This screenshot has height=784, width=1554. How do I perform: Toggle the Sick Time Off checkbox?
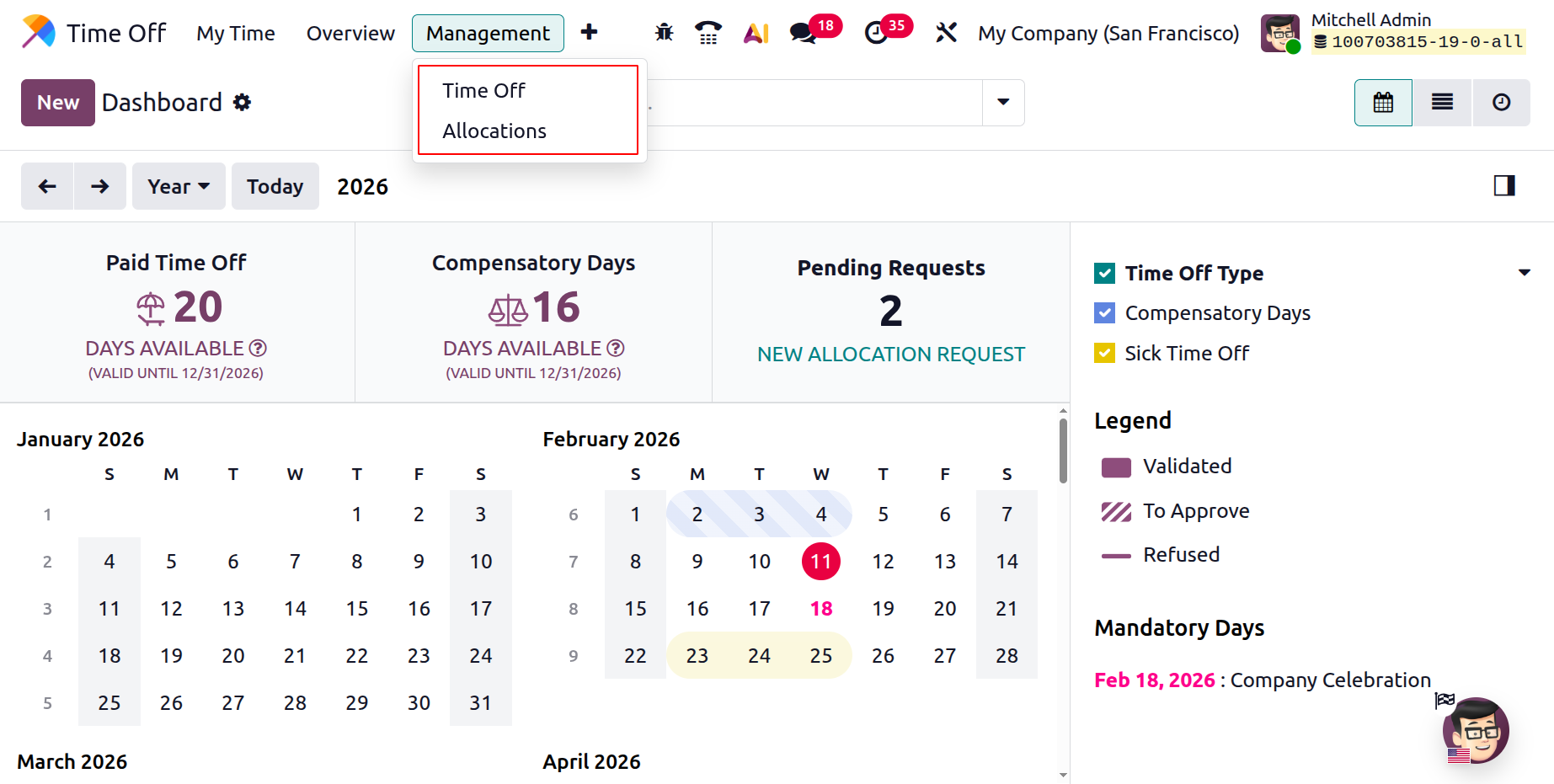(x=1104, y=353)
